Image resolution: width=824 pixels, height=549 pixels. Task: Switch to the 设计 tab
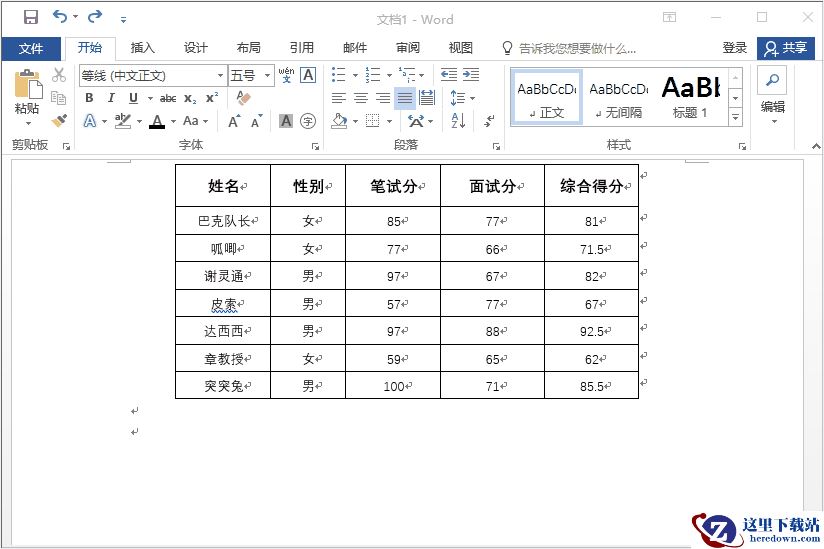point(195,48)
